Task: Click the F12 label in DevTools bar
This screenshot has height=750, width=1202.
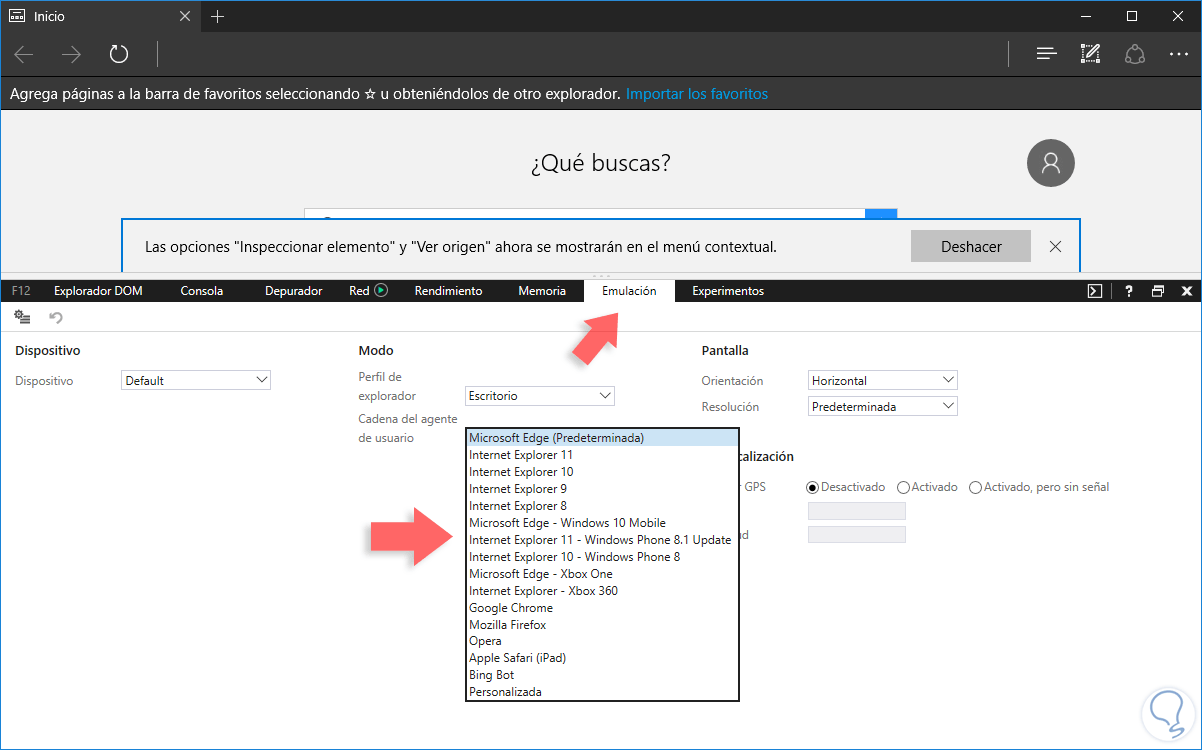Action: (x=20, y=291)
